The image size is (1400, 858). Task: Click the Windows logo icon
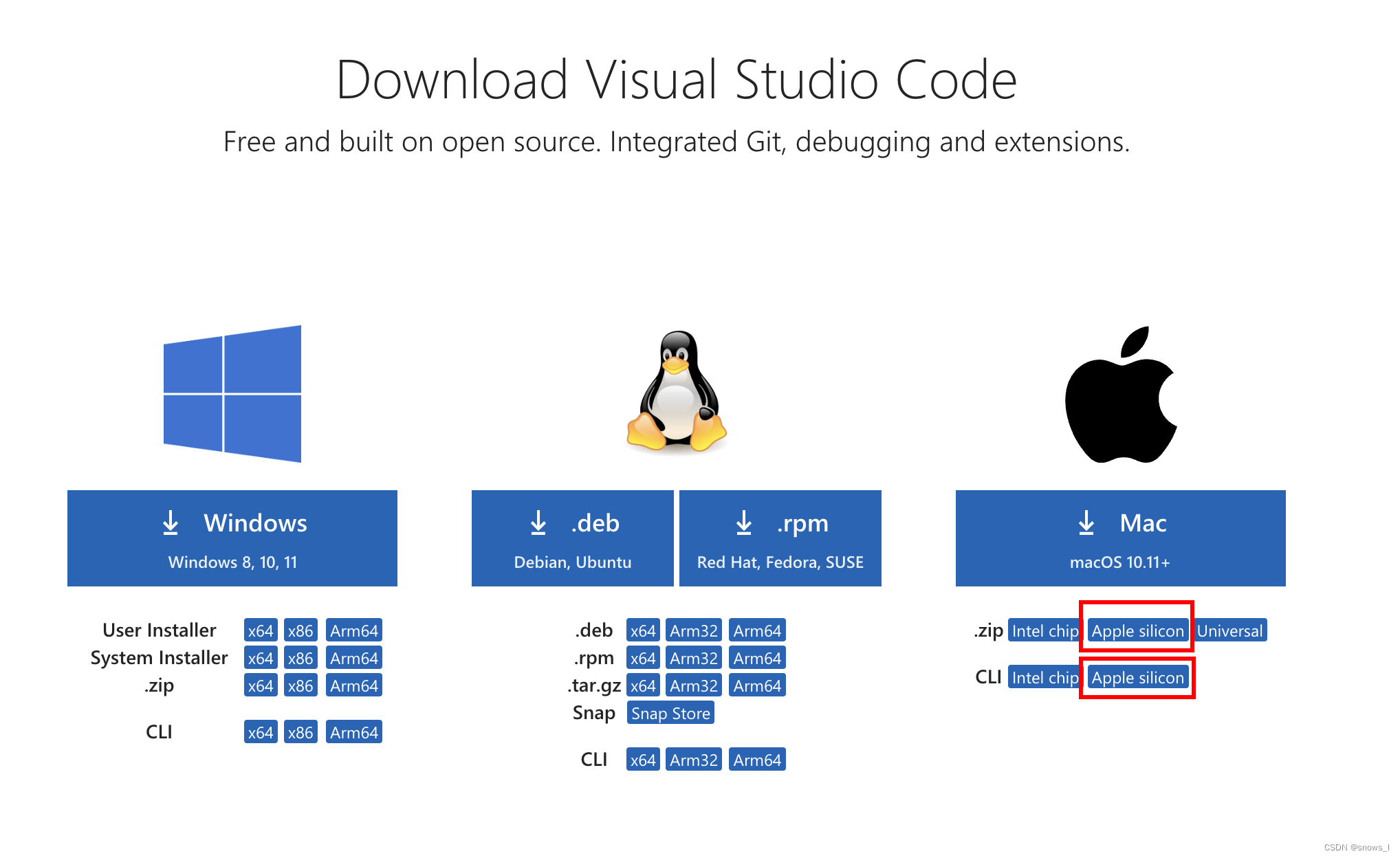coord(232,394)
